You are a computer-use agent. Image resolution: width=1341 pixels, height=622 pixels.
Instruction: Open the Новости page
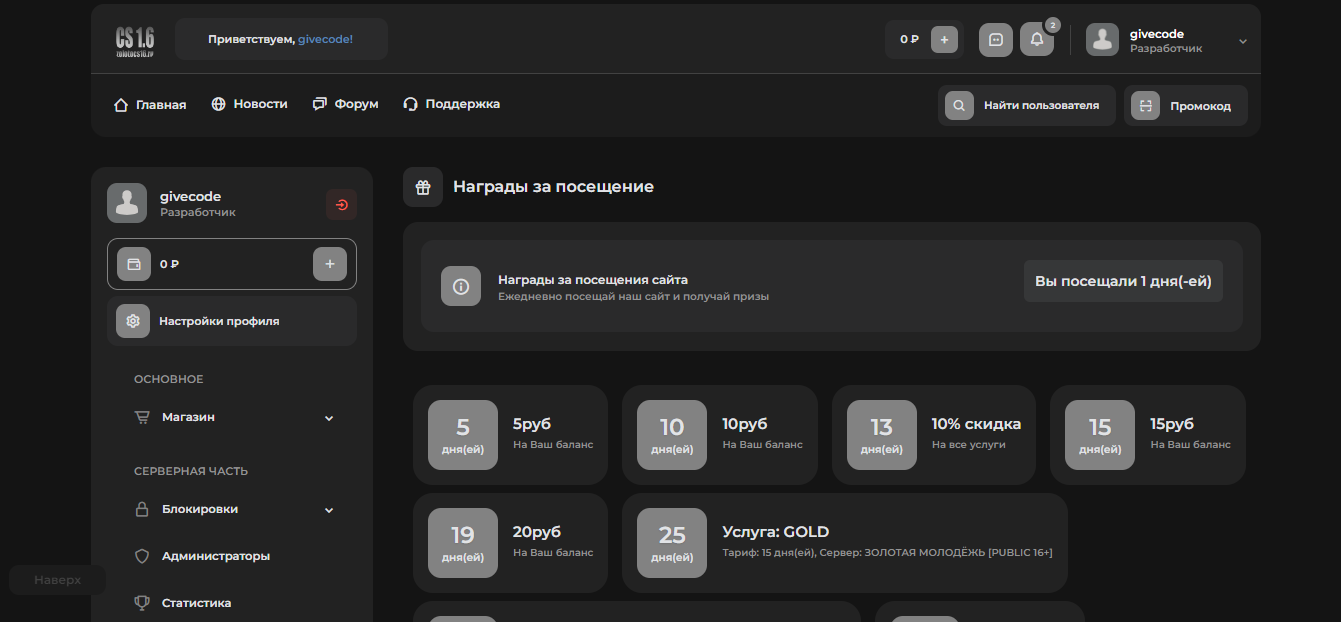click(x=249, y=104)
